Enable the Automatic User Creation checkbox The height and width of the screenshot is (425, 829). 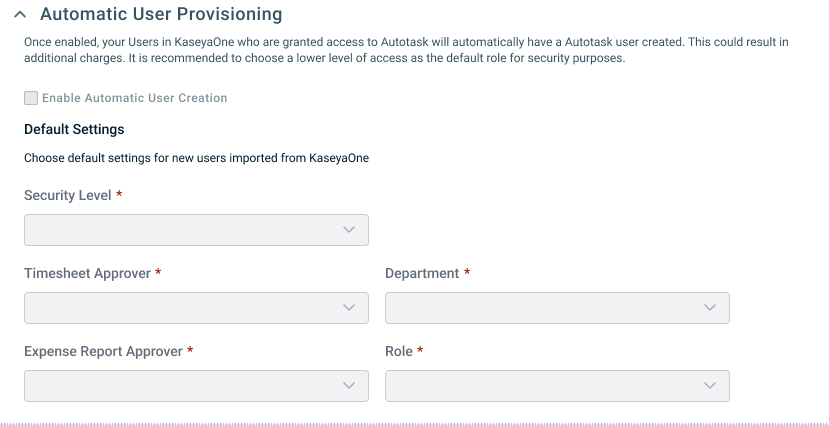[x=31, y=98]
